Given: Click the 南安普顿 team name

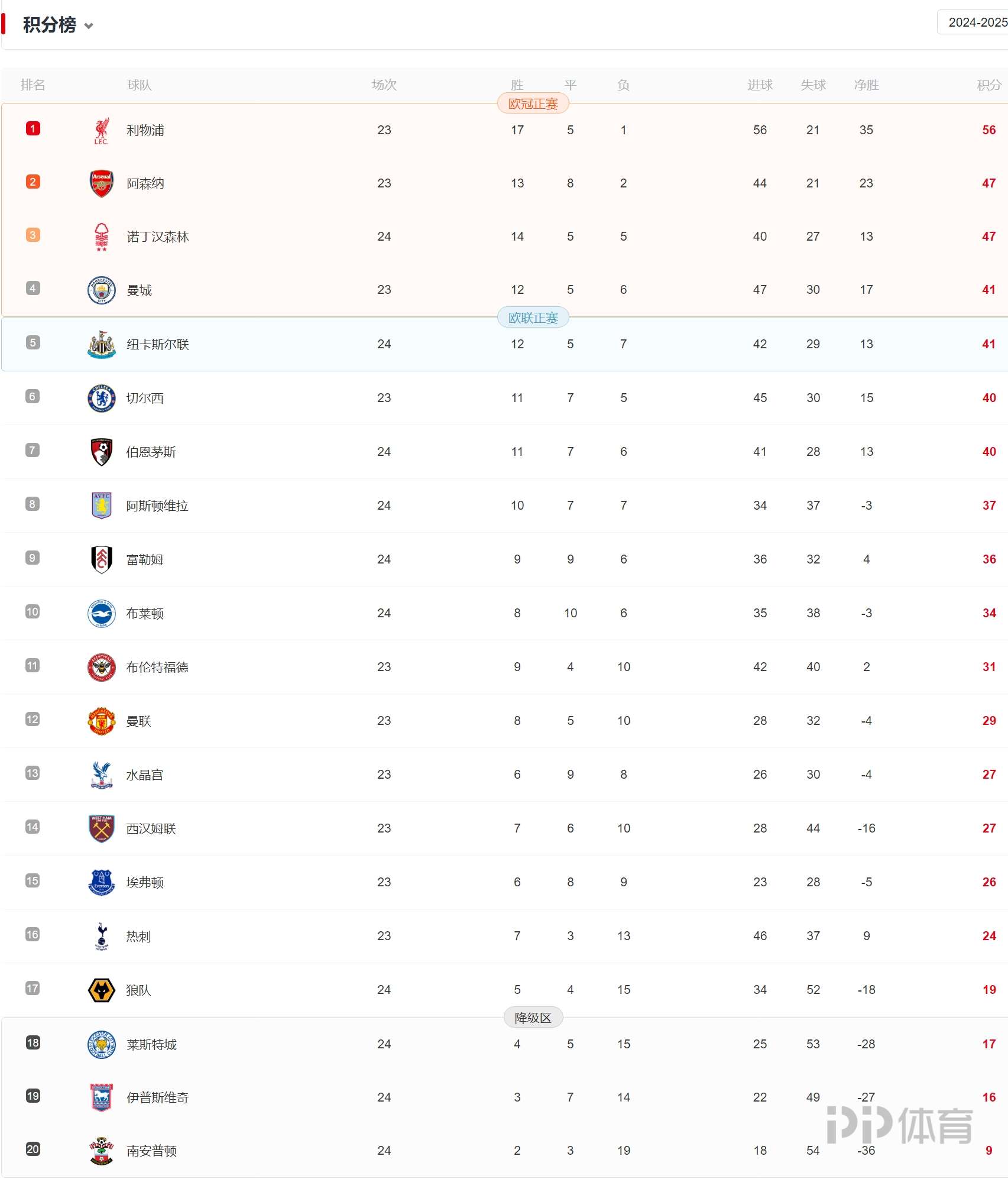Looking at the screenshot, I should [x=151, y=1151].
